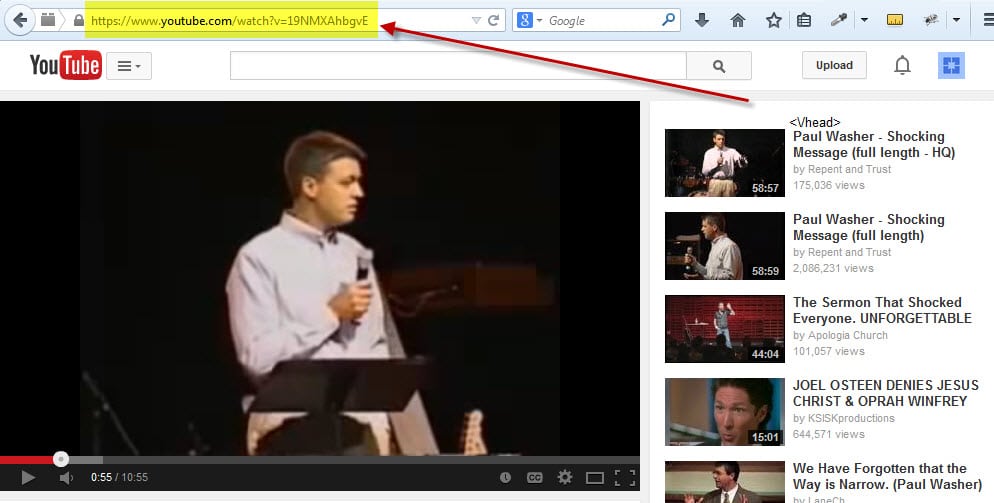Mute the video with speaker icon
The width and height of the screenshot is (994, 503).
click(66, 478)
